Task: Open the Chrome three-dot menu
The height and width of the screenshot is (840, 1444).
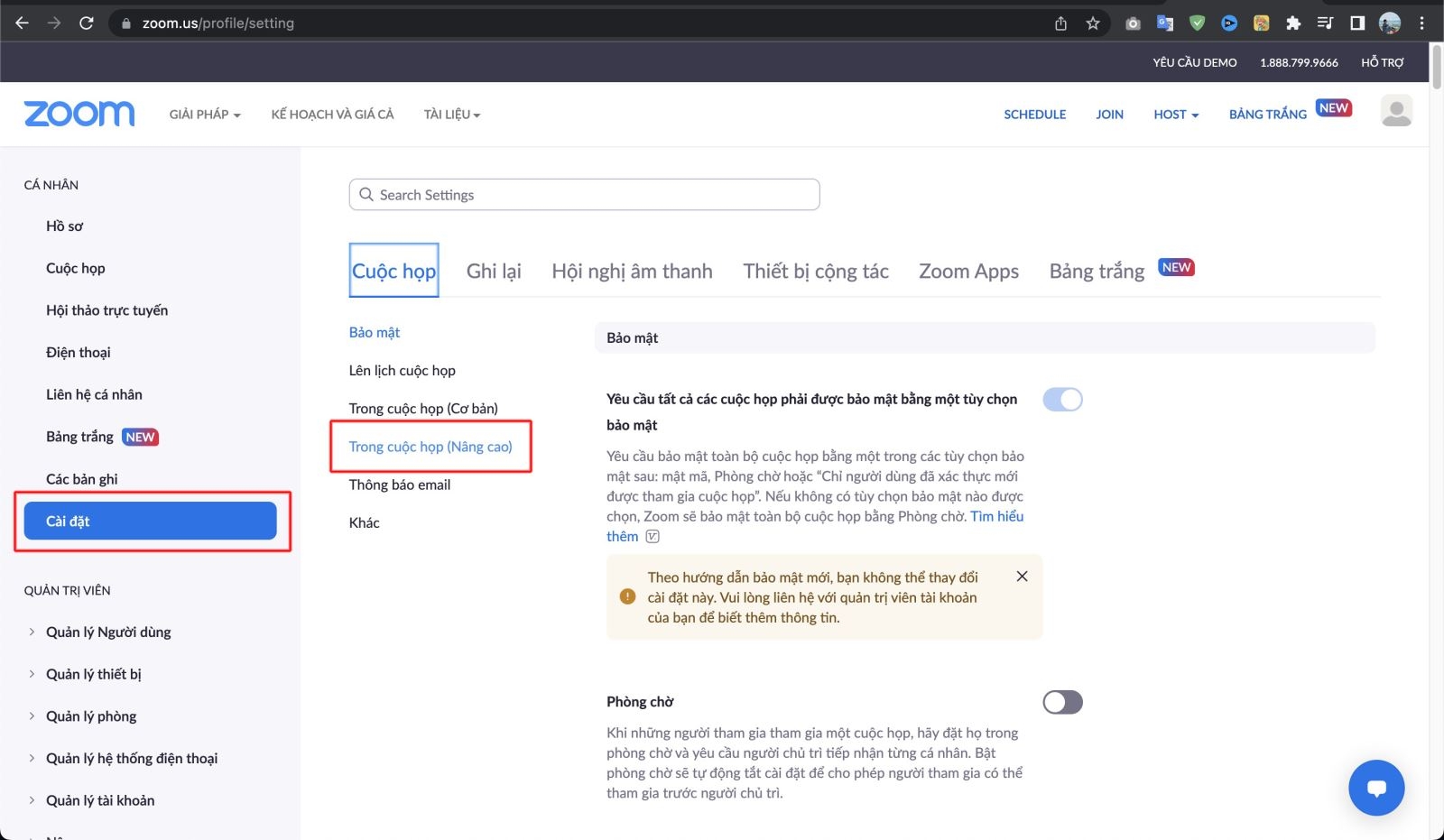Action: coord(1421,23)
